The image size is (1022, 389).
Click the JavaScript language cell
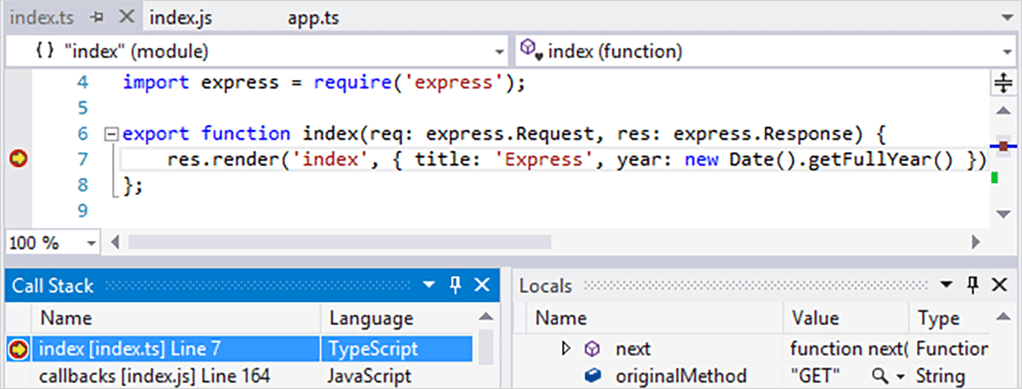[x=370, y=376]
